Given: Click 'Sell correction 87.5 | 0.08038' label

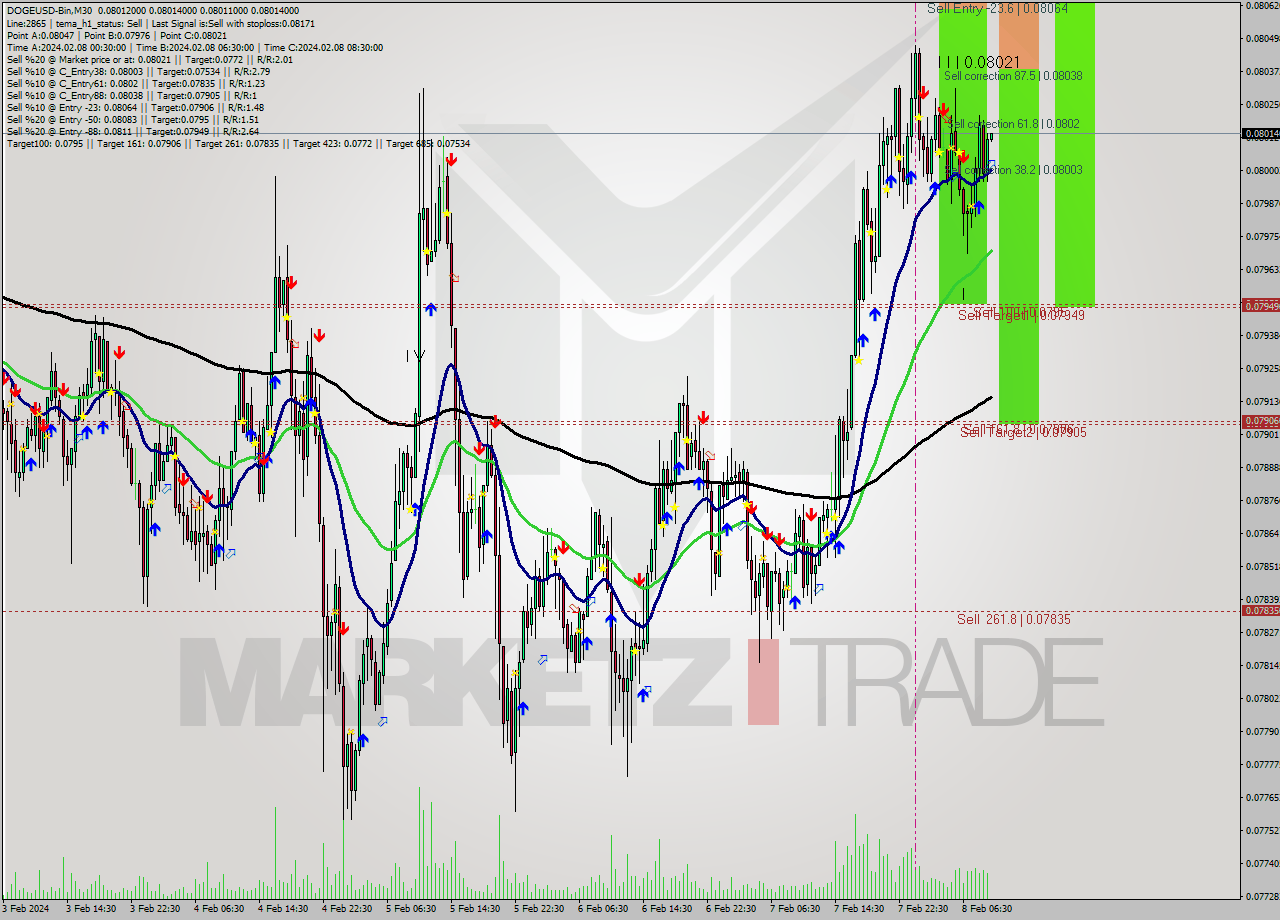Looking at the screenshot, I should click(1013, 76).
